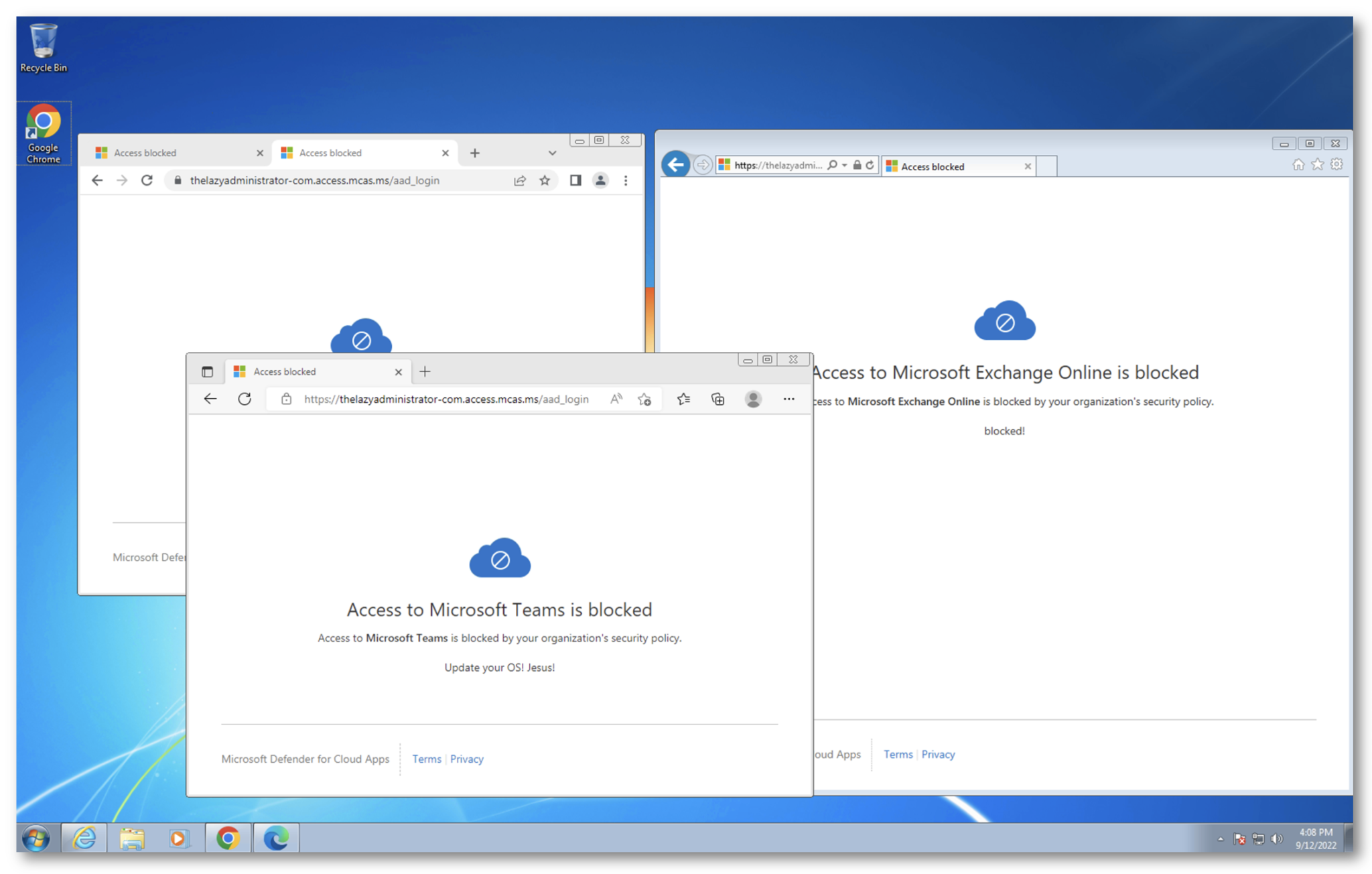Show hidden tray icons arrow
The image size is (1372, 874).
[x=1220, y=838]
